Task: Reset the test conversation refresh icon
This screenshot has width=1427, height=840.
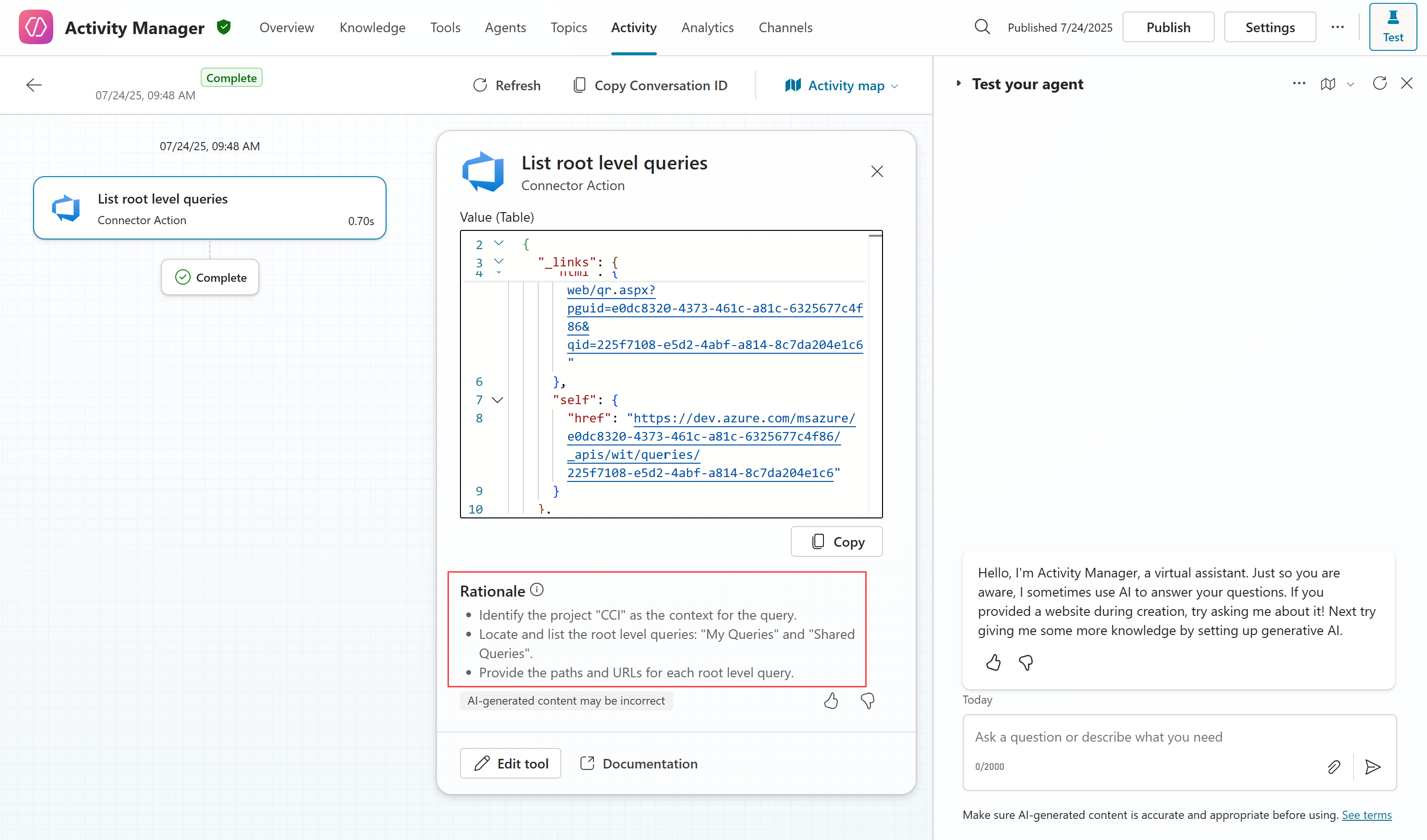Action: 1379,84
